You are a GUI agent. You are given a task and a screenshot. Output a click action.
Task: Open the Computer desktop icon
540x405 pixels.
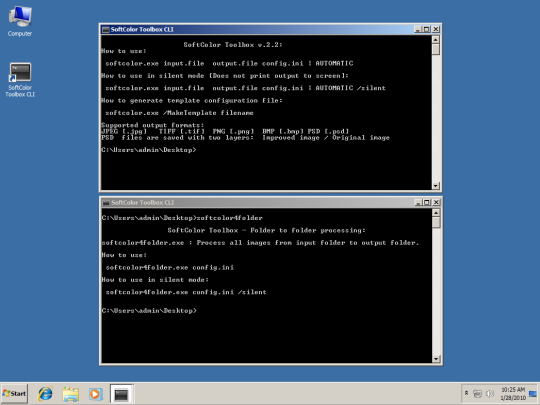(20, 21)
